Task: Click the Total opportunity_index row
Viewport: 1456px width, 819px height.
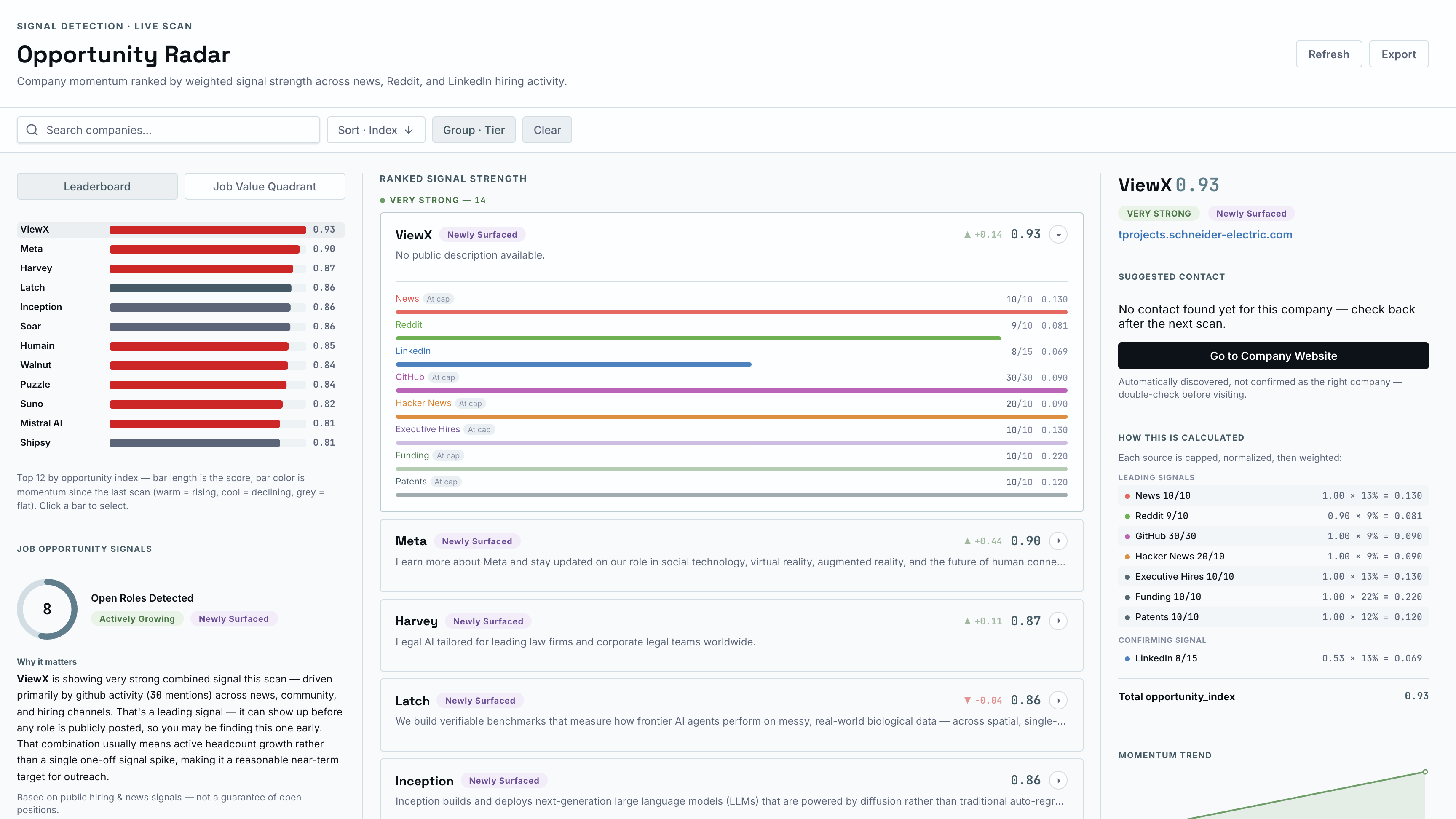Action: (x=1274, y=696)
